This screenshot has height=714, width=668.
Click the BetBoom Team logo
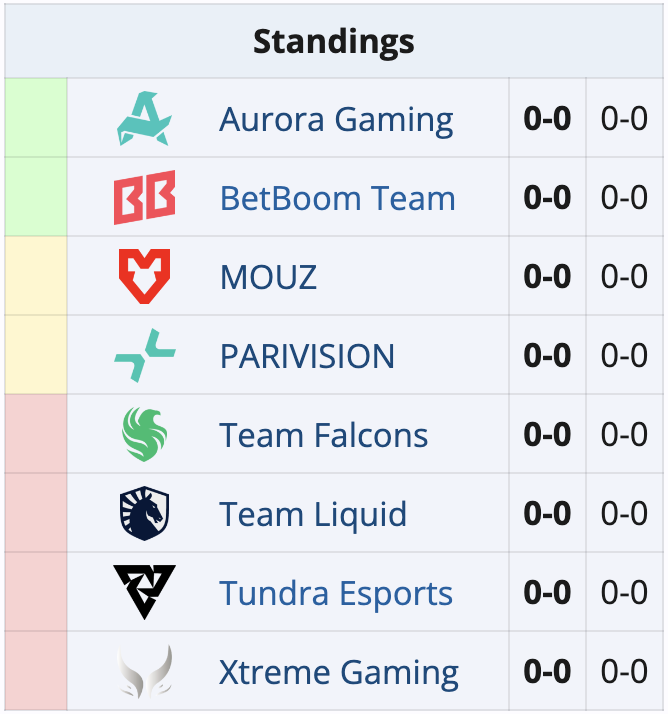tap(144, 198)
